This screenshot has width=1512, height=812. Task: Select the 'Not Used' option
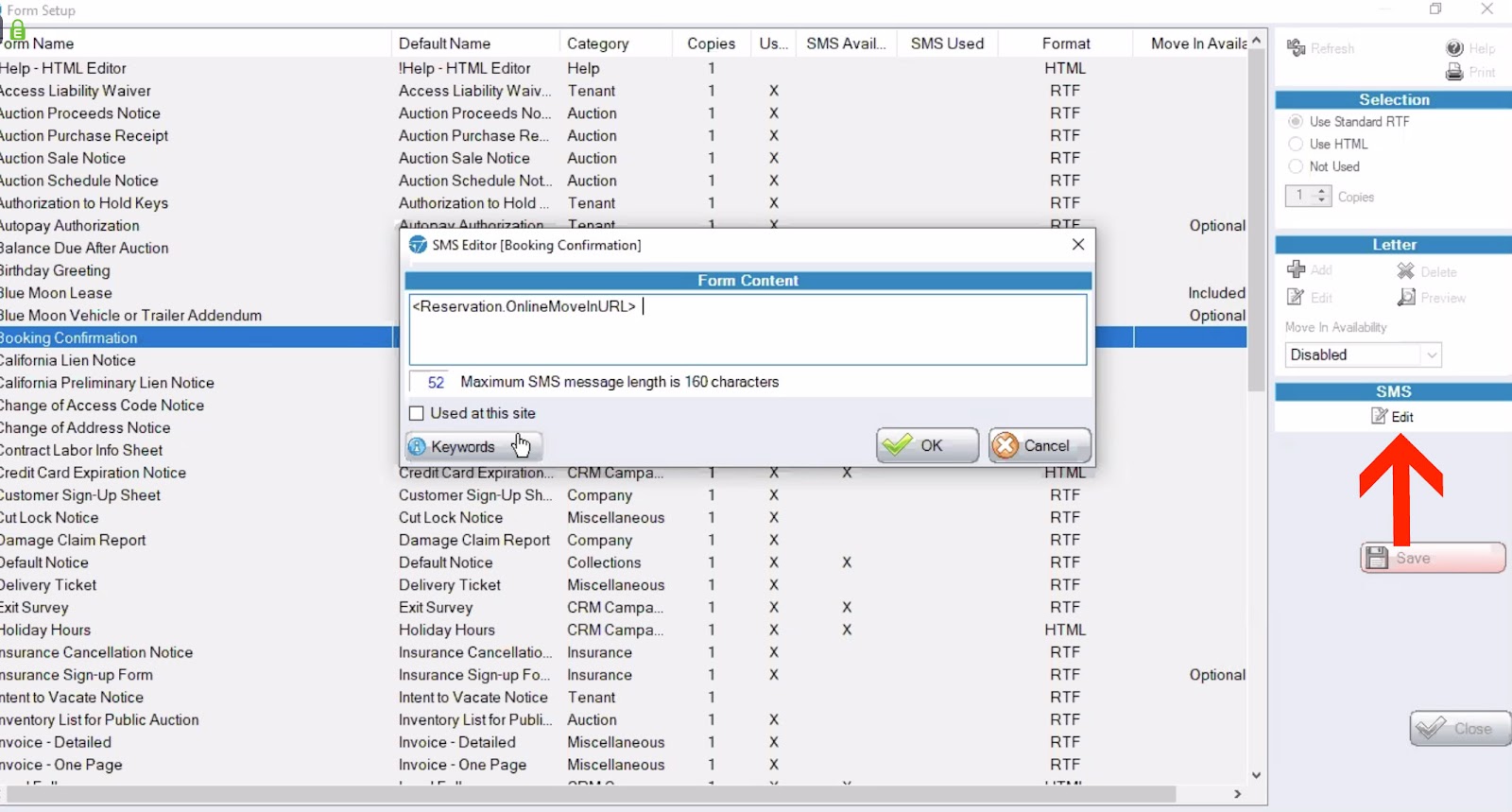pos(1296,166)
